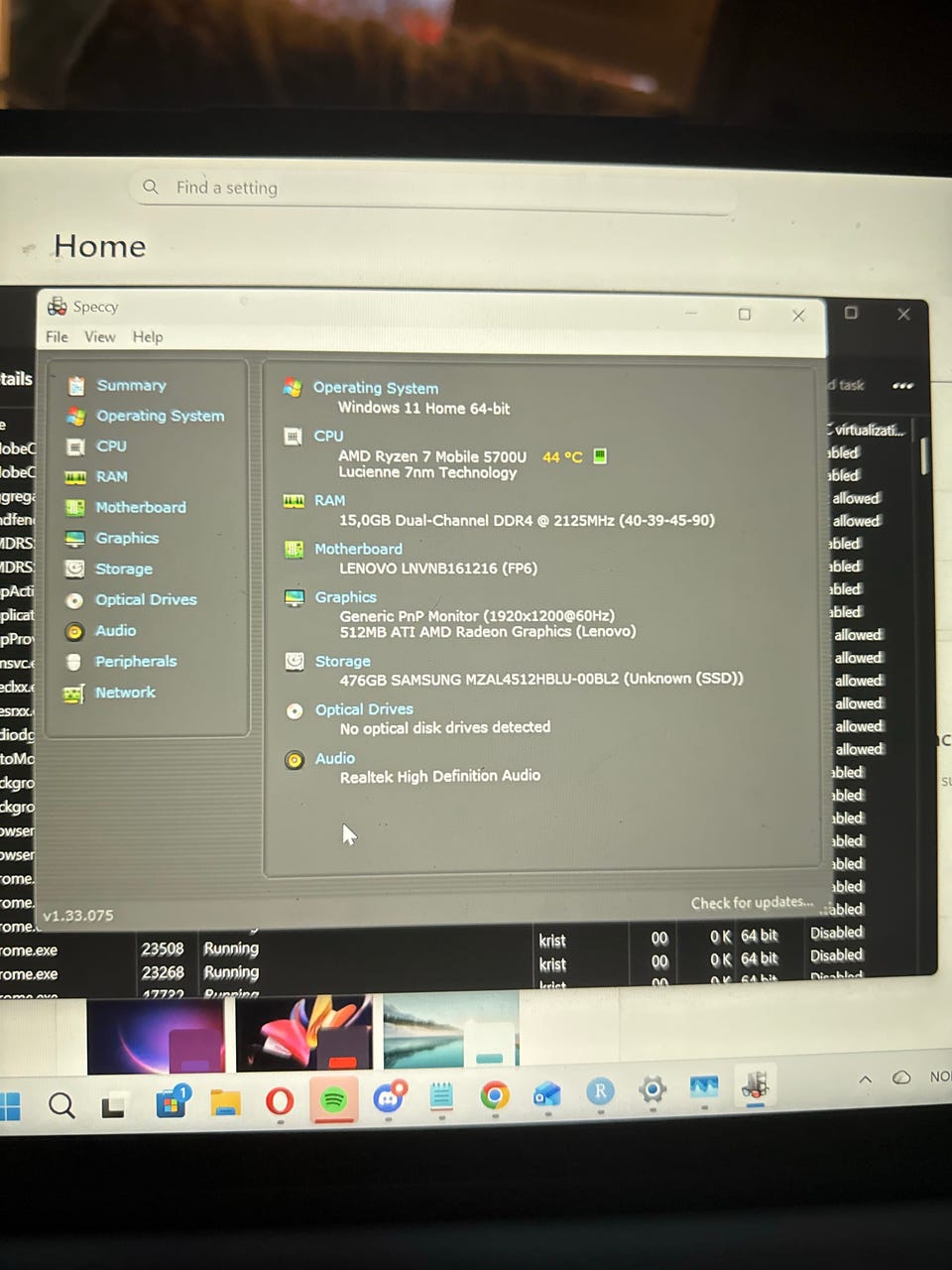952x1270 pixels.
Task: Click the monitor icon beside Graphics heading
Action: tap(295, 597)
